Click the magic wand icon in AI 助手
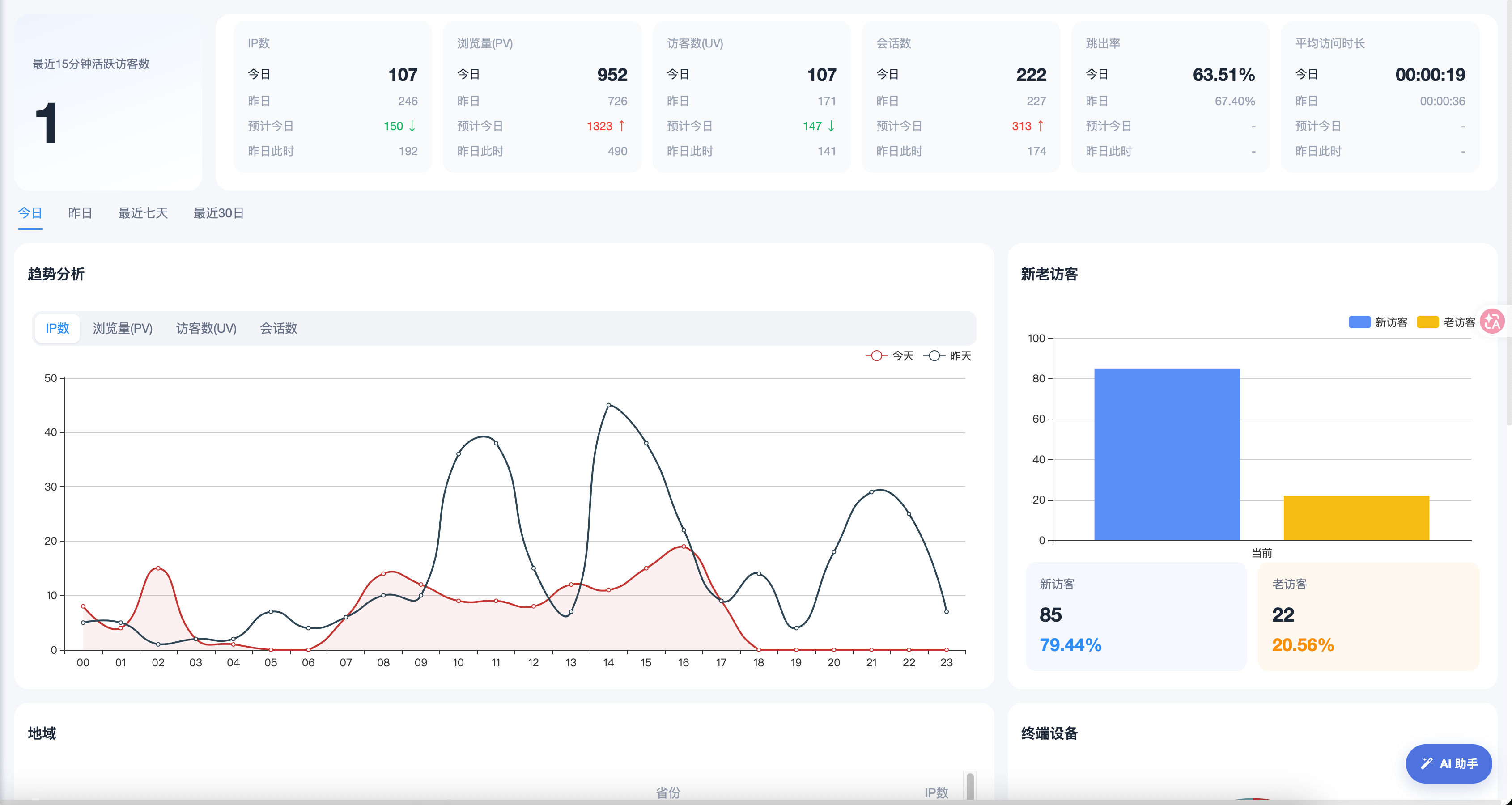 [x=1426, y=763]
